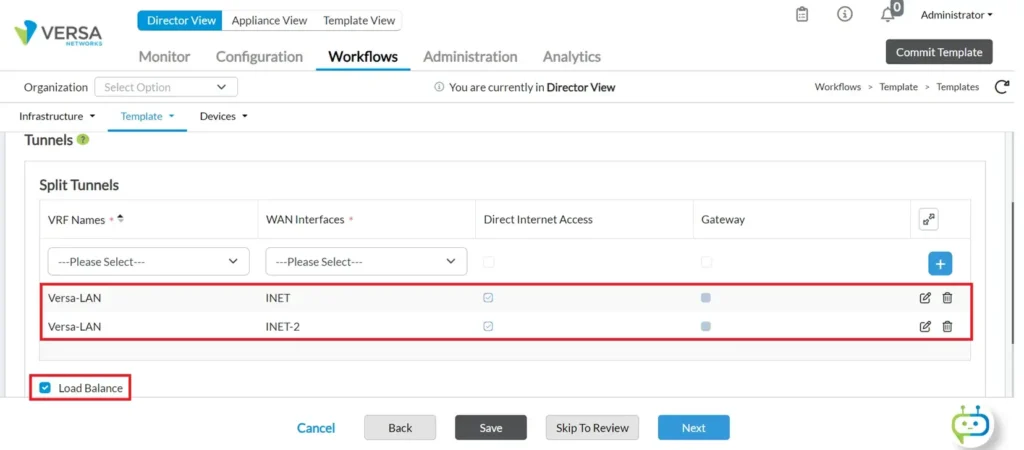Click the refresh icon beside breadcrumb

click(1001, 87)
